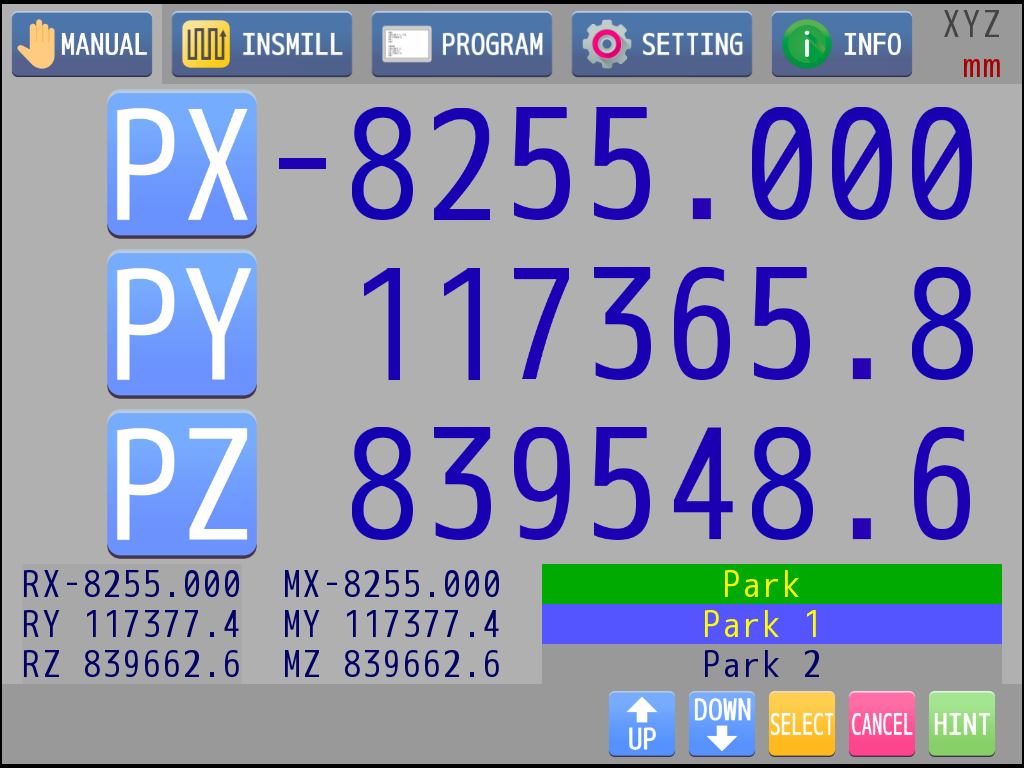The height and width of the screenshot is (768, 1024).
Task: Switch to the INSMILL tab
Action: [262, 44]
